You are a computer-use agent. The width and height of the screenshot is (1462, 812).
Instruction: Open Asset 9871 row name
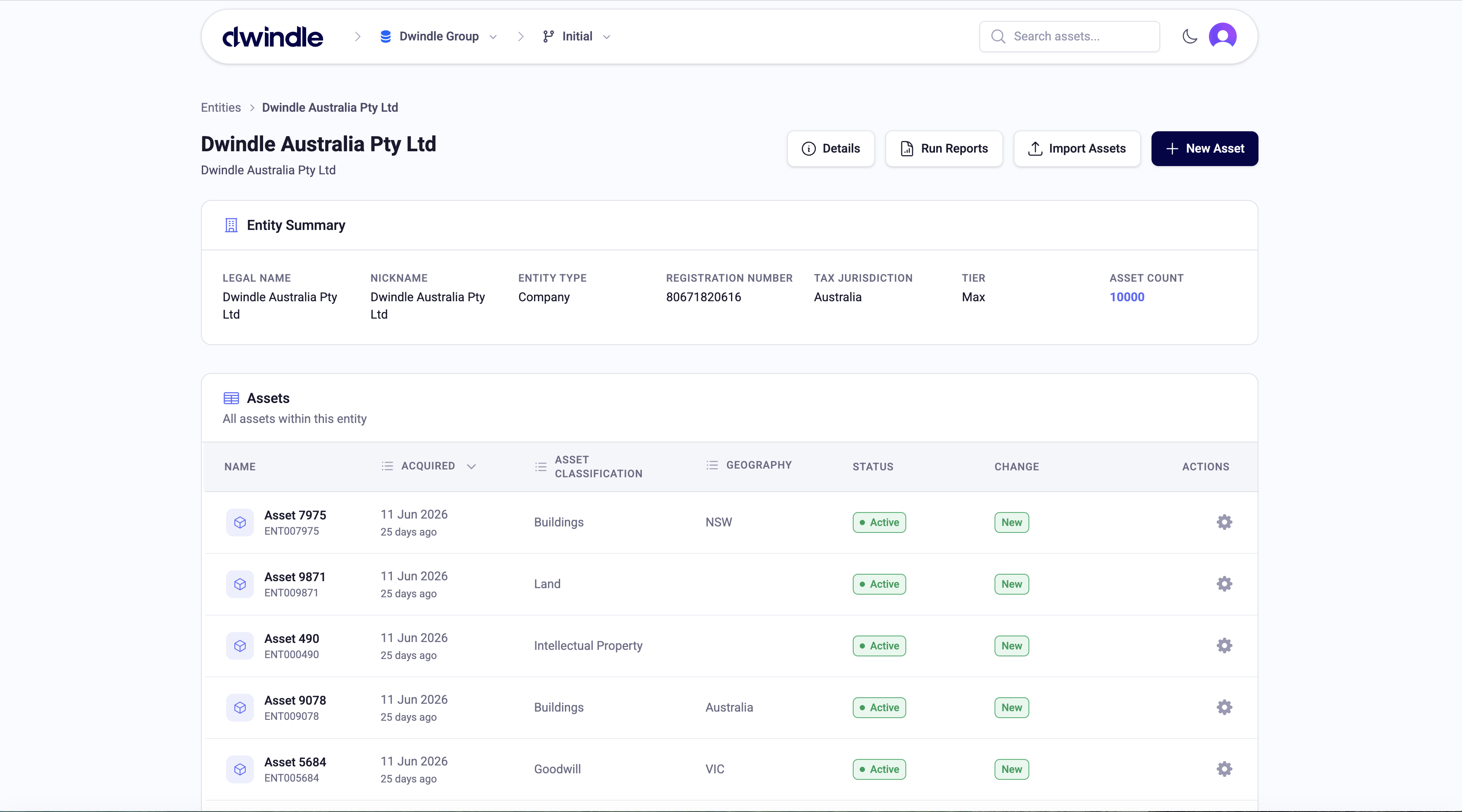(294, 577)
